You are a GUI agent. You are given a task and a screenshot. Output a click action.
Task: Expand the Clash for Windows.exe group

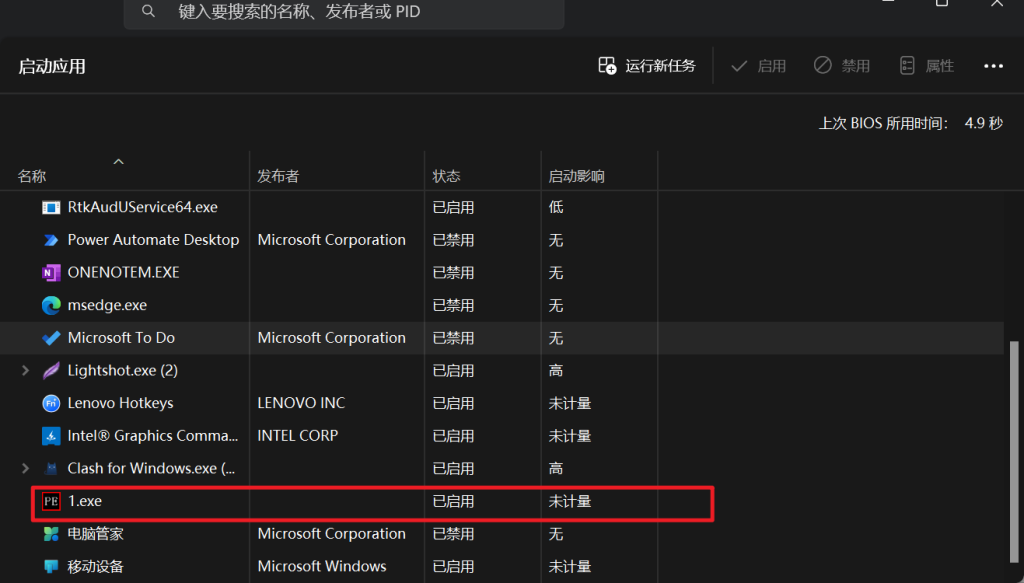[x=25, y=468]
